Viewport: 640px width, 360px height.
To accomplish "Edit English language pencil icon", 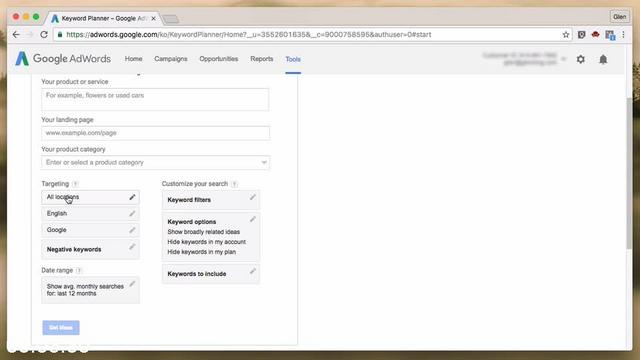I will pos(132,213).
